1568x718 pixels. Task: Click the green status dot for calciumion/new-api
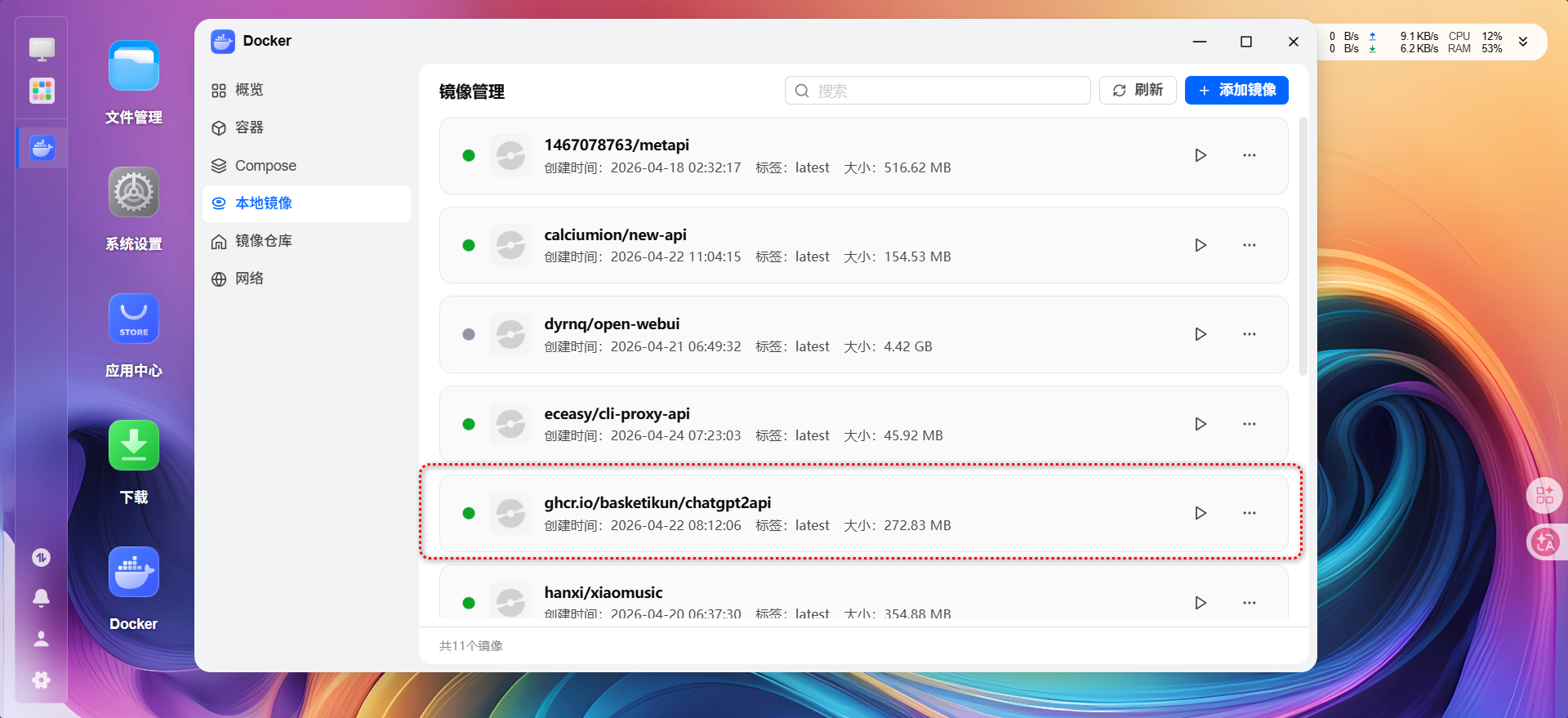(469, 245)
